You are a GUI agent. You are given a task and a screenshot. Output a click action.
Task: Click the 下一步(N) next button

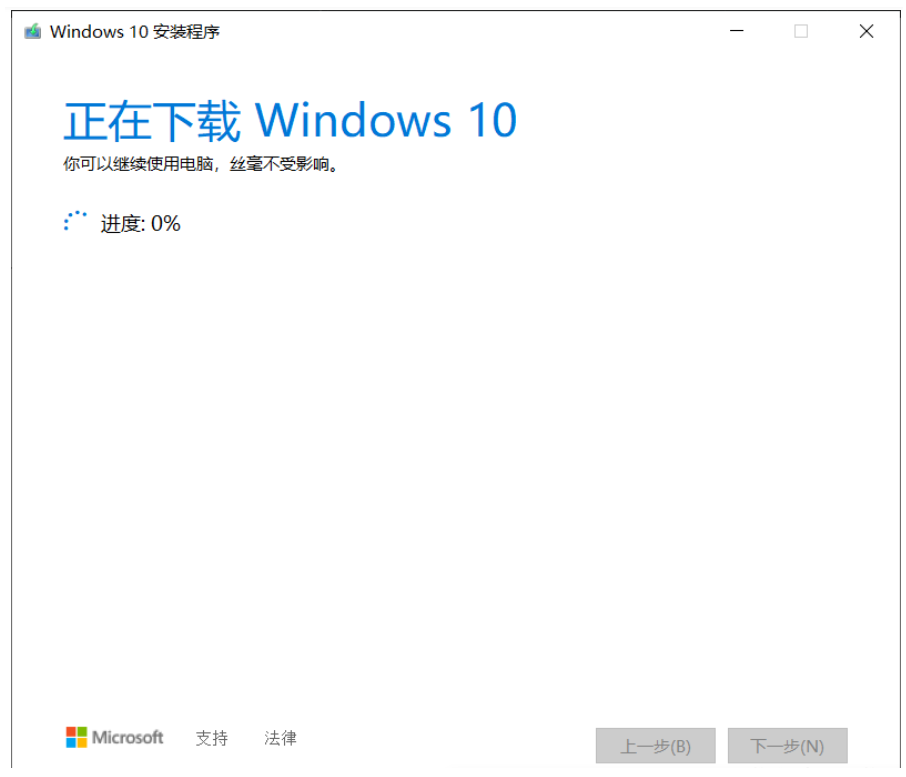[788, 746]
